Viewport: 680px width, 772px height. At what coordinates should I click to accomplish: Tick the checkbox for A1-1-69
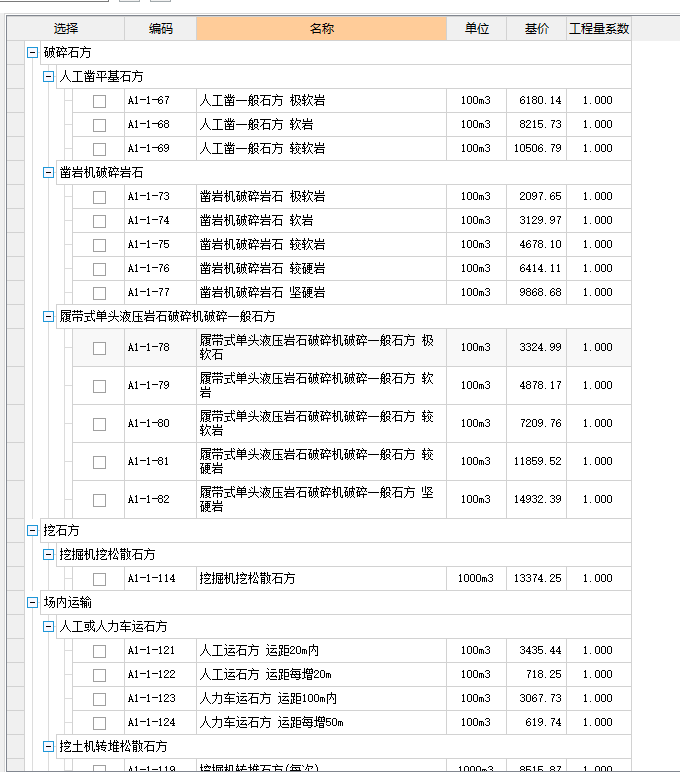click(99, 149)
